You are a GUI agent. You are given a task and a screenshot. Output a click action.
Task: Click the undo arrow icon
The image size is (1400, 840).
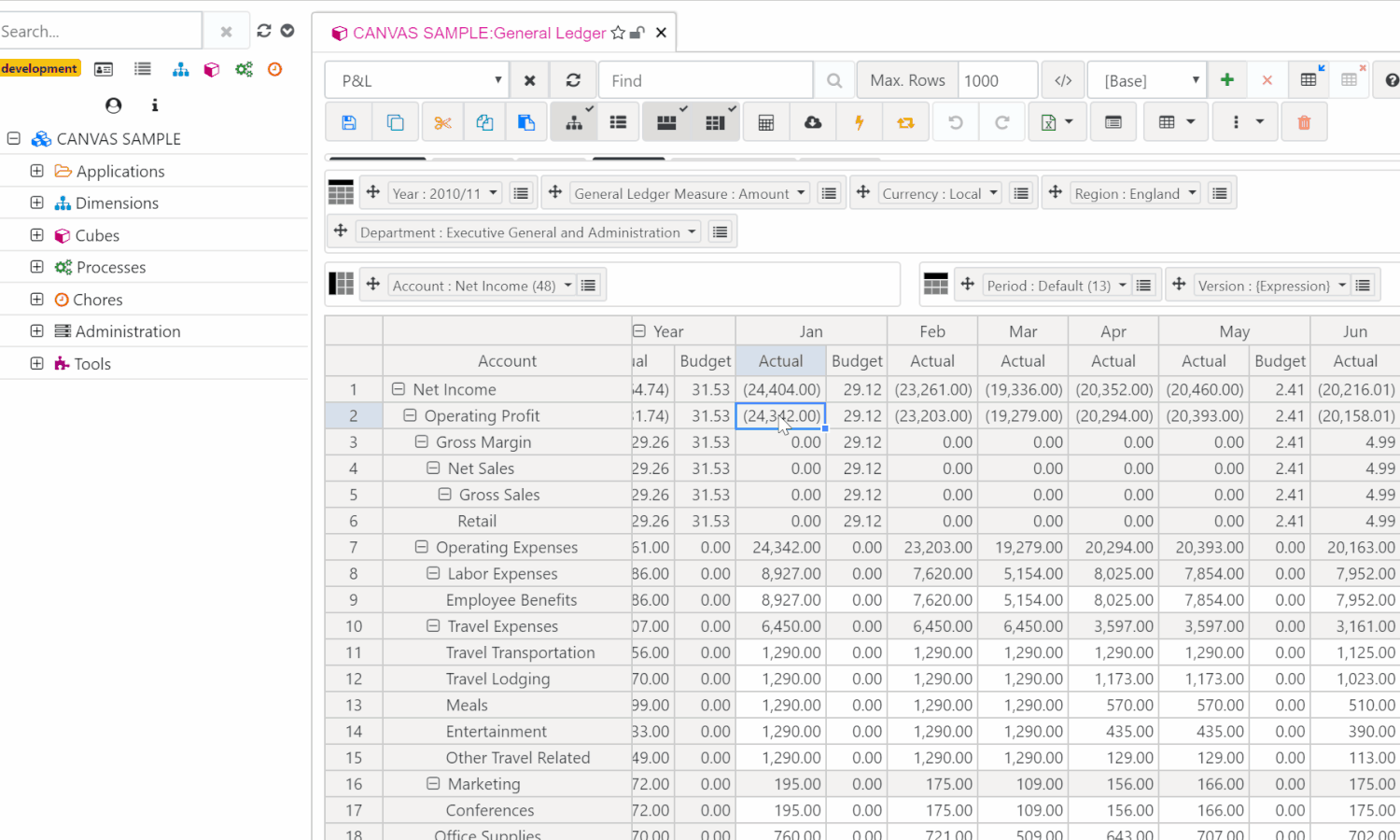click(x=956, y=122)
